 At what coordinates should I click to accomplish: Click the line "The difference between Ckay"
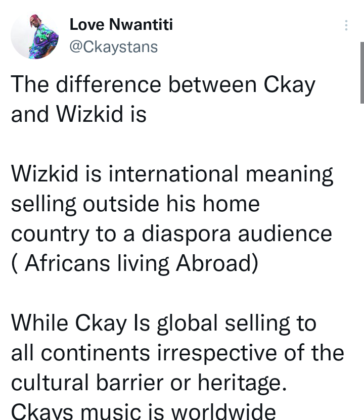coord(163,85)
